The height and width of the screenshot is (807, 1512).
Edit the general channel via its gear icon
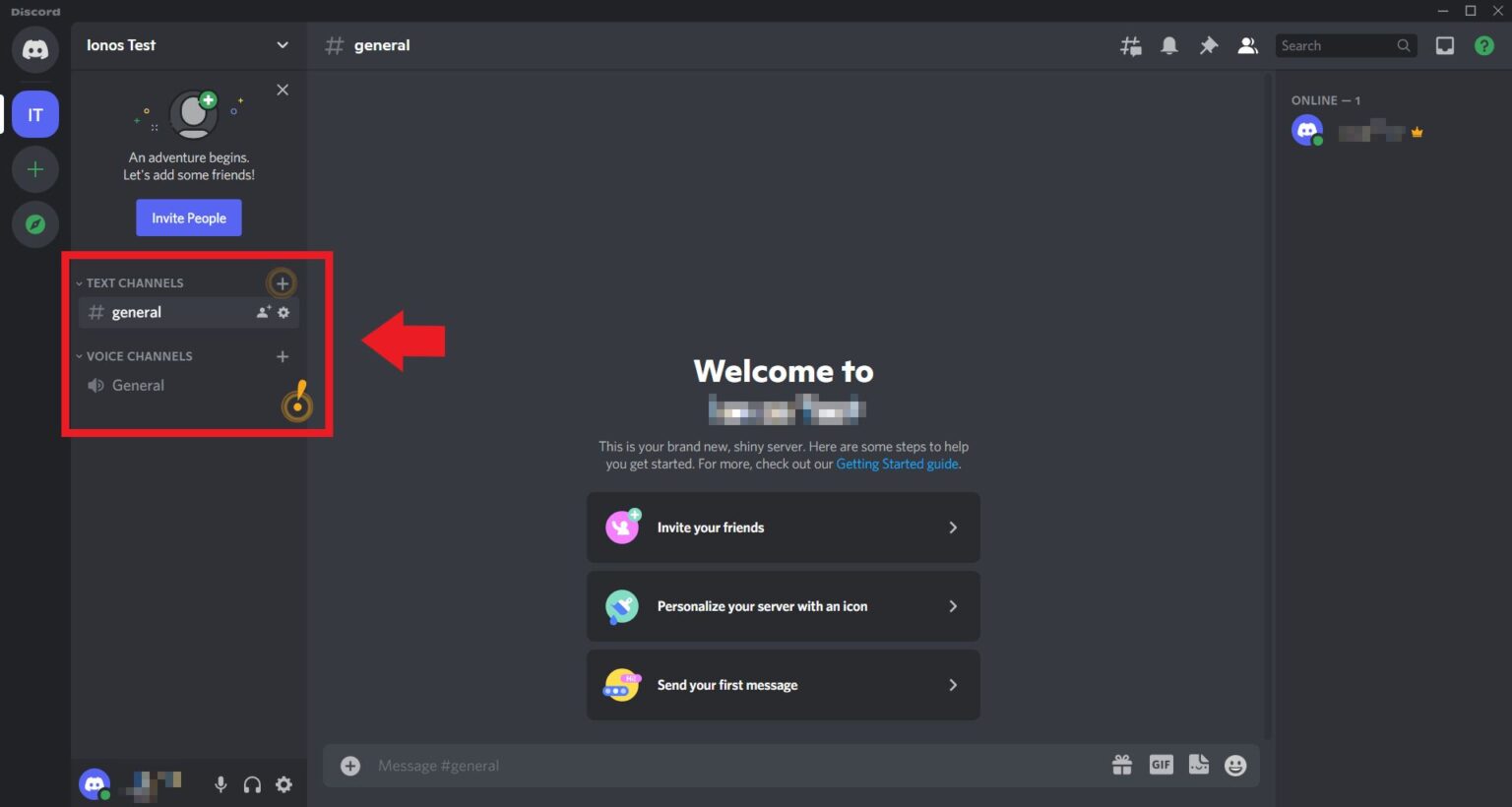[283, 312]
